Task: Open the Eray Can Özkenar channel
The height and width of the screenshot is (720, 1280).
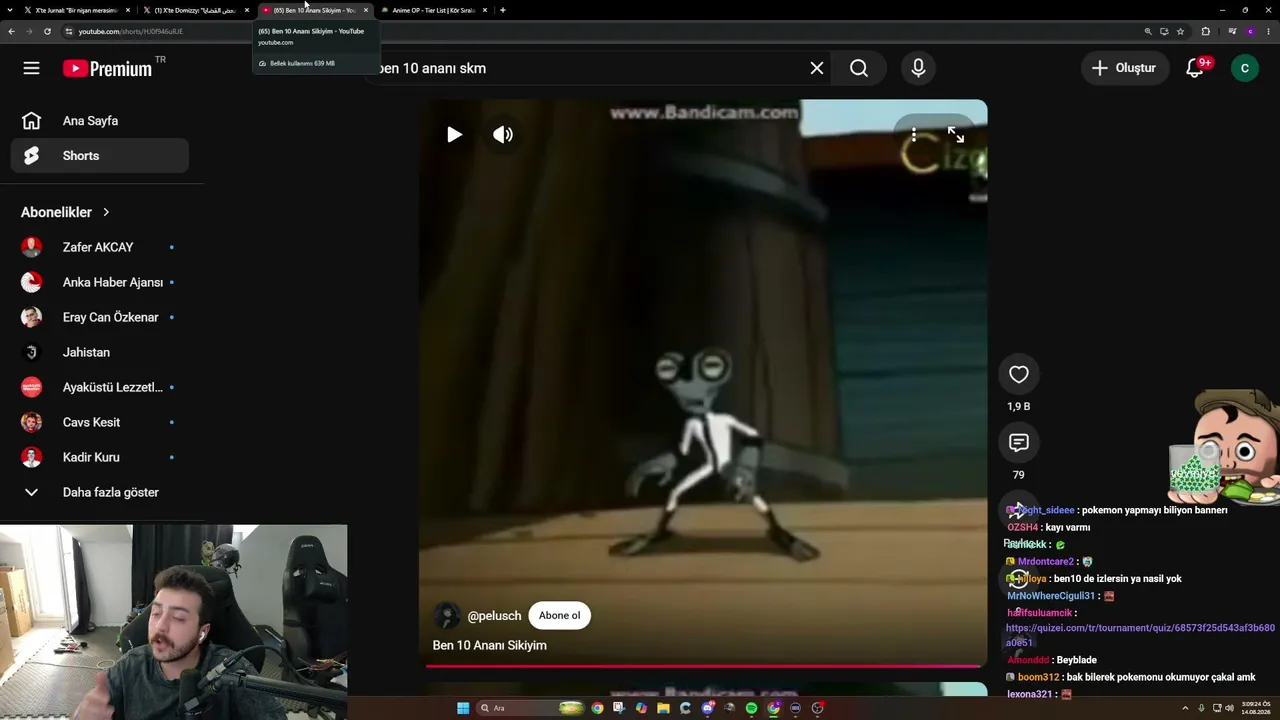Action: (99, 317)
